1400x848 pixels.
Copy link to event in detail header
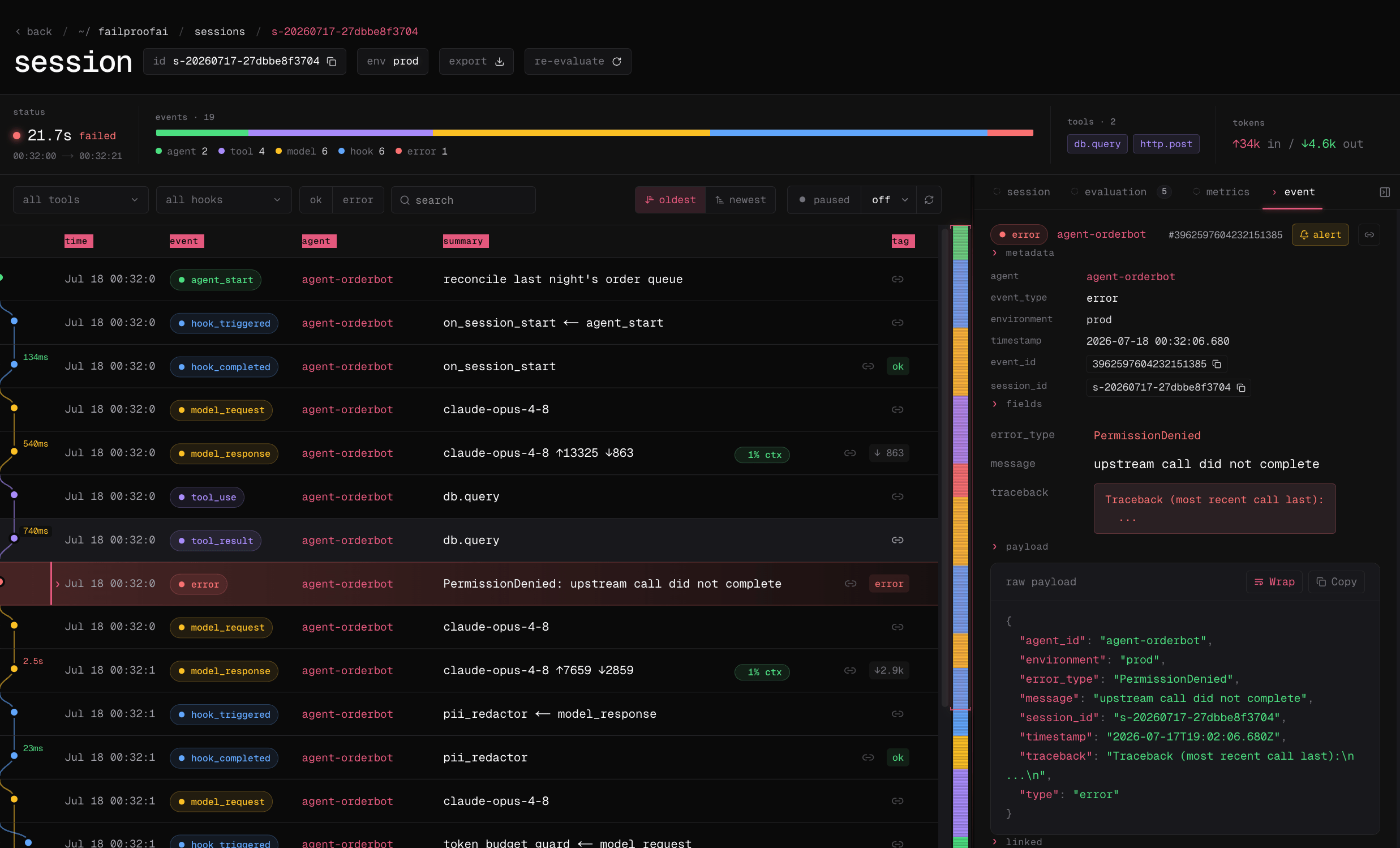(1369, 235)
